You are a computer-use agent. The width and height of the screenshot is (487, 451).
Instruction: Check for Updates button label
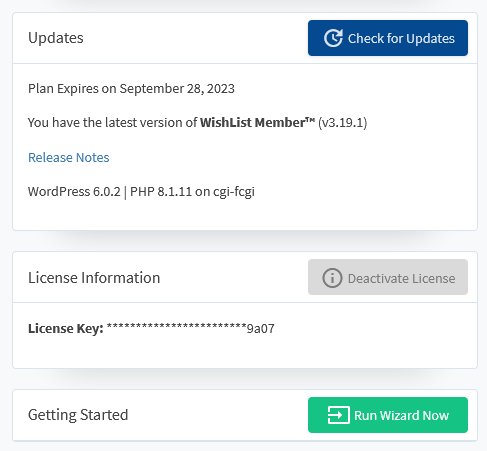[401, 38]
